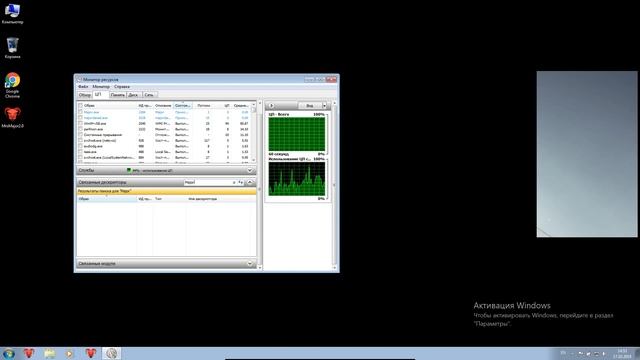Click the Монитор ресурсов title bar icon
The height and width of the screenshot is (360, 640).
[79, 80]
